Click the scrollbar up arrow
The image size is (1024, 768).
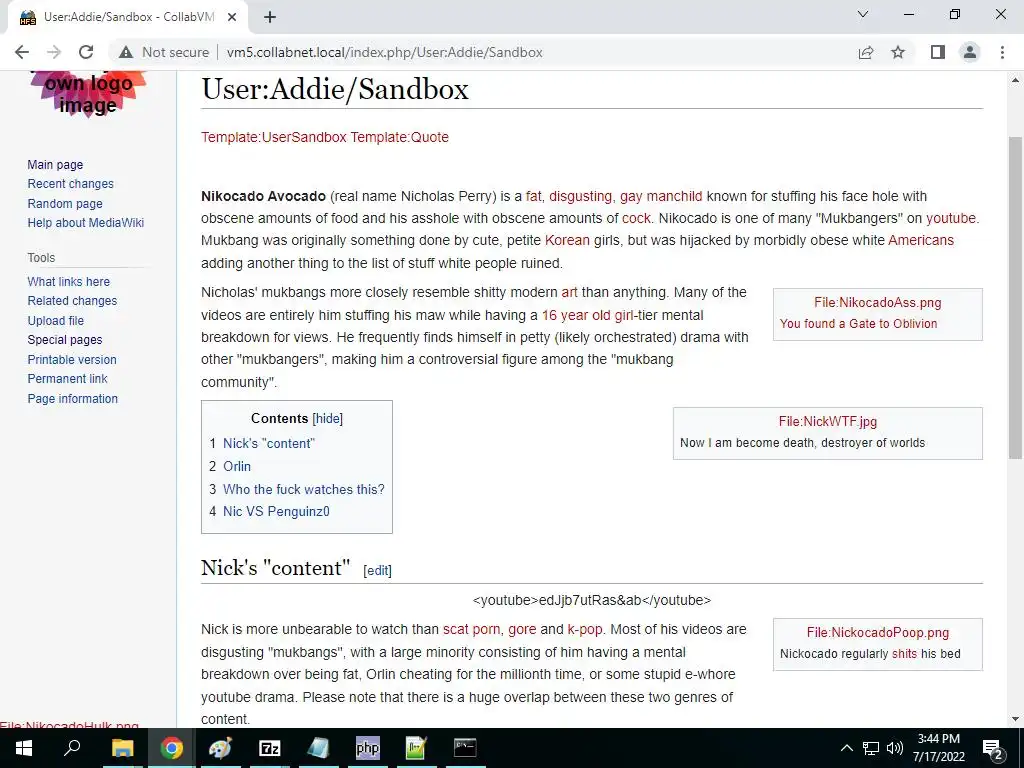pyautogui.click(x=1015, y=80)
